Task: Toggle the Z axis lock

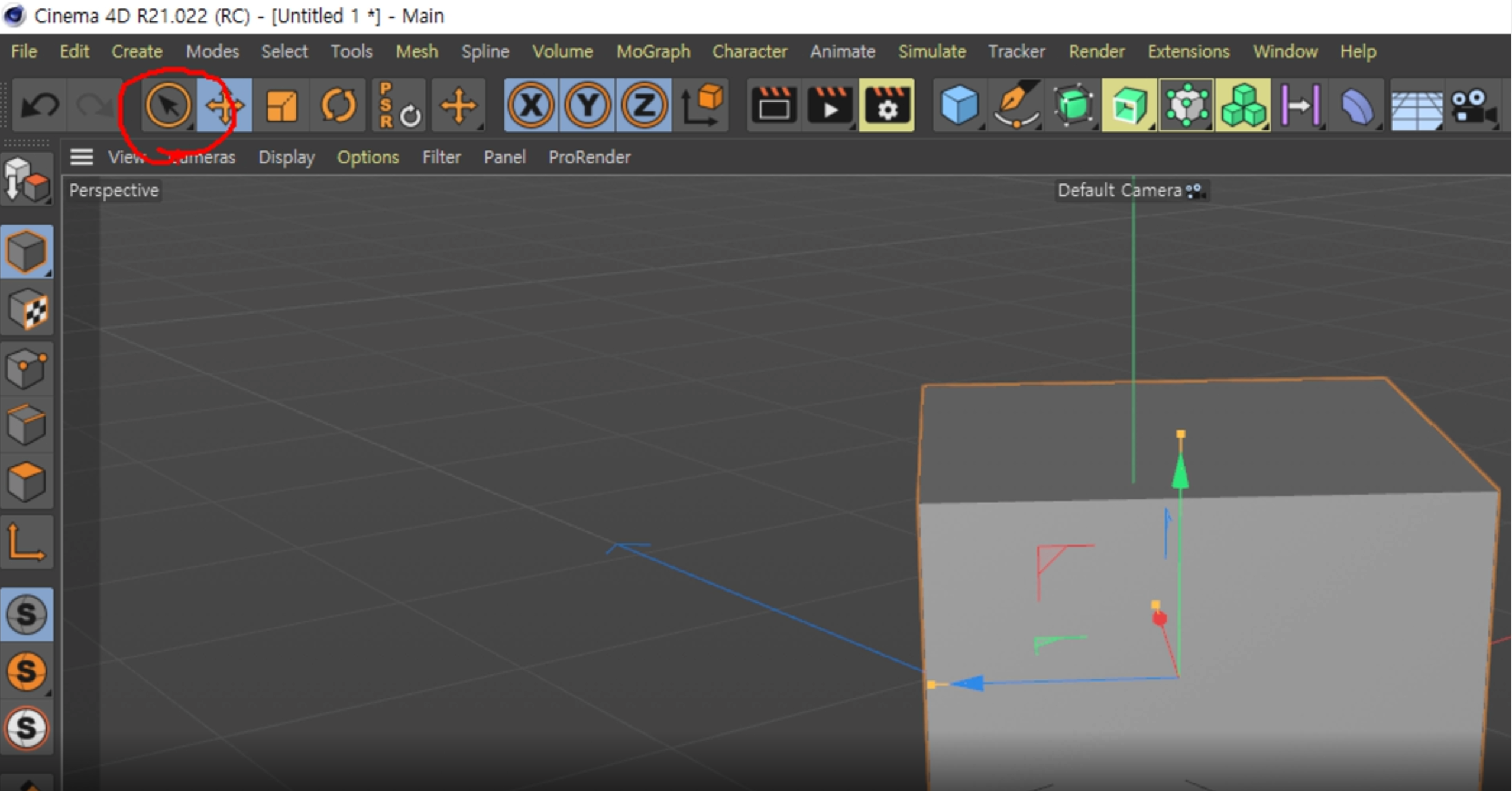Action: 643,106
